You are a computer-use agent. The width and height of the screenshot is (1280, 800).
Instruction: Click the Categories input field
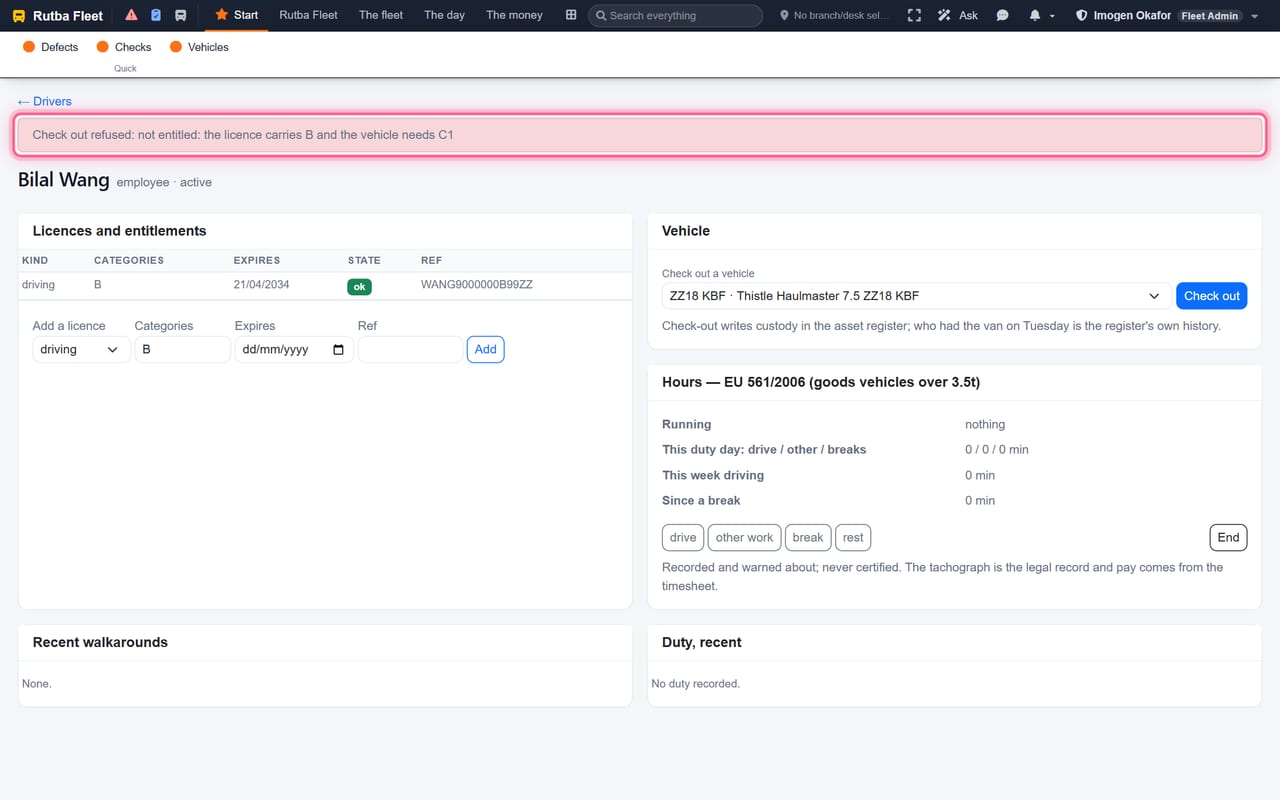[x=182, y=349]
